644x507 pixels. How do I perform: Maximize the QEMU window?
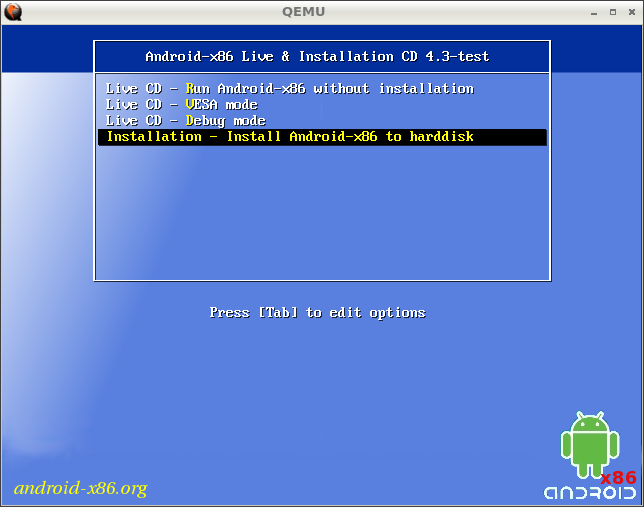click(613, 12)
